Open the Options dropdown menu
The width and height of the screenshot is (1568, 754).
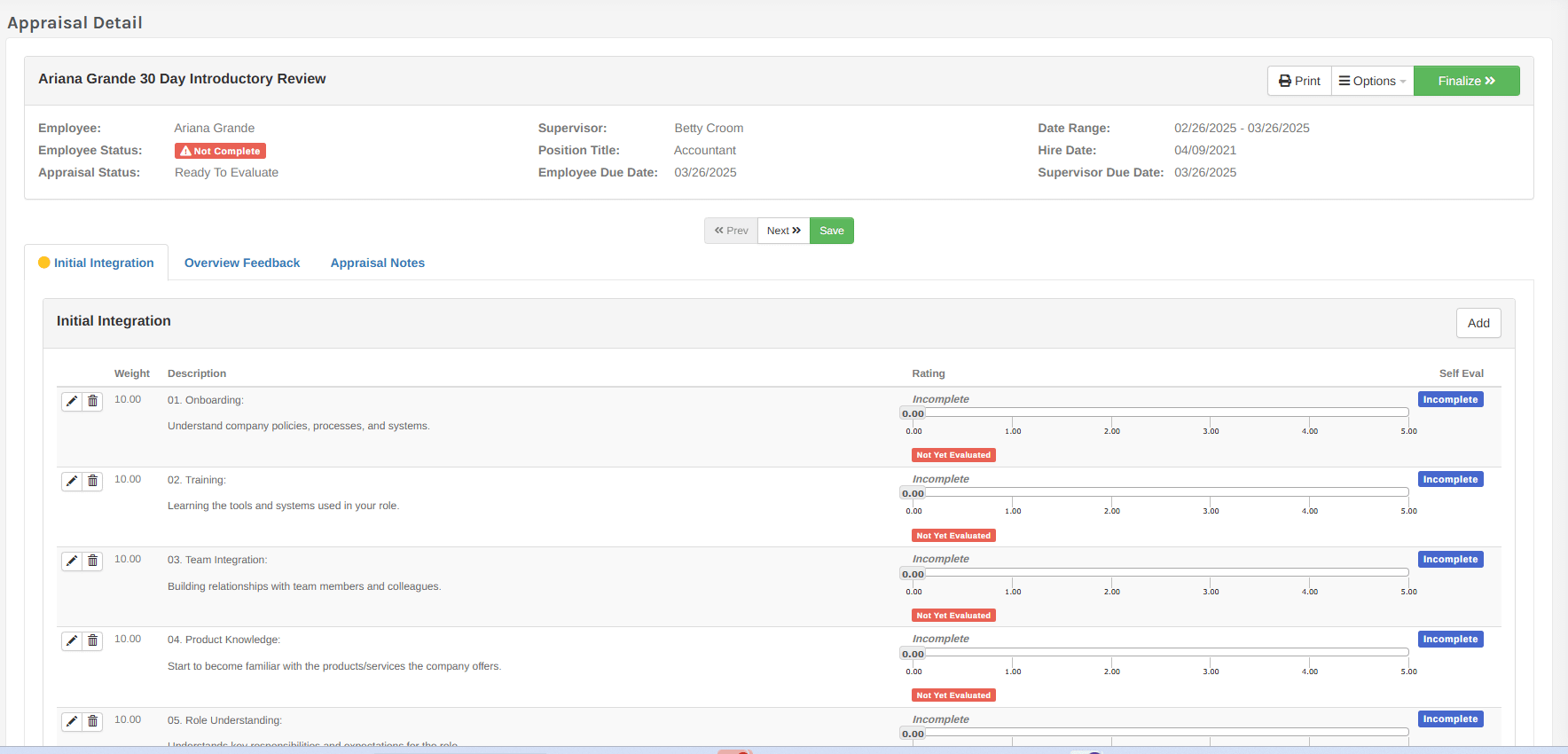point(1372,81)
